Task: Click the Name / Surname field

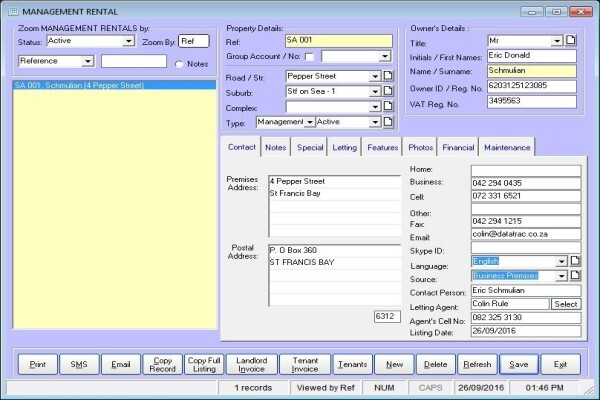Action: [532, 71]
